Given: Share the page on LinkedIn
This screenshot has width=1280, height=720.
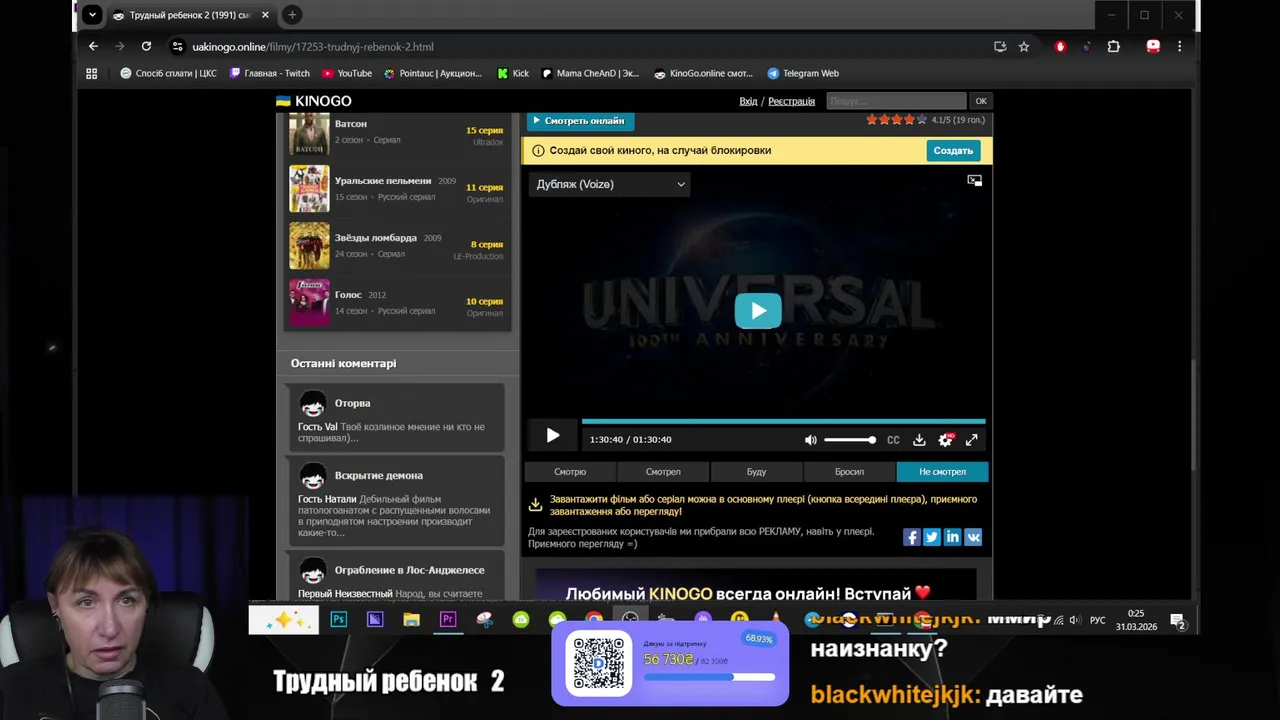Looking at the screenshot, I should coord(952,537).
